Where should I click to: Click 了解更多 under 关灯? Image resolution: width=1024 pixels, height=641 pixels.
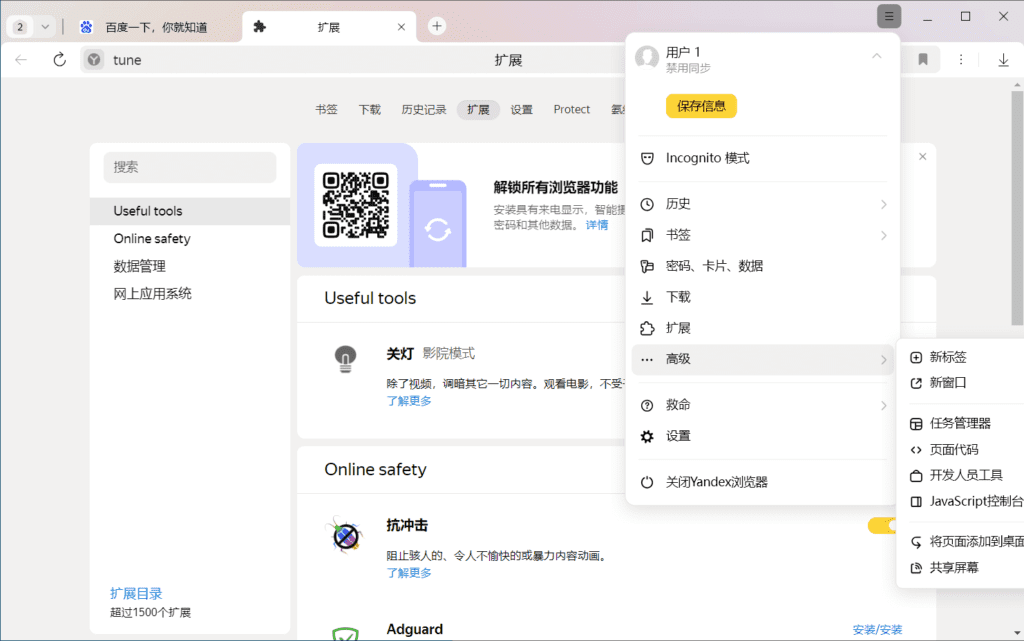tap(409, 401)
